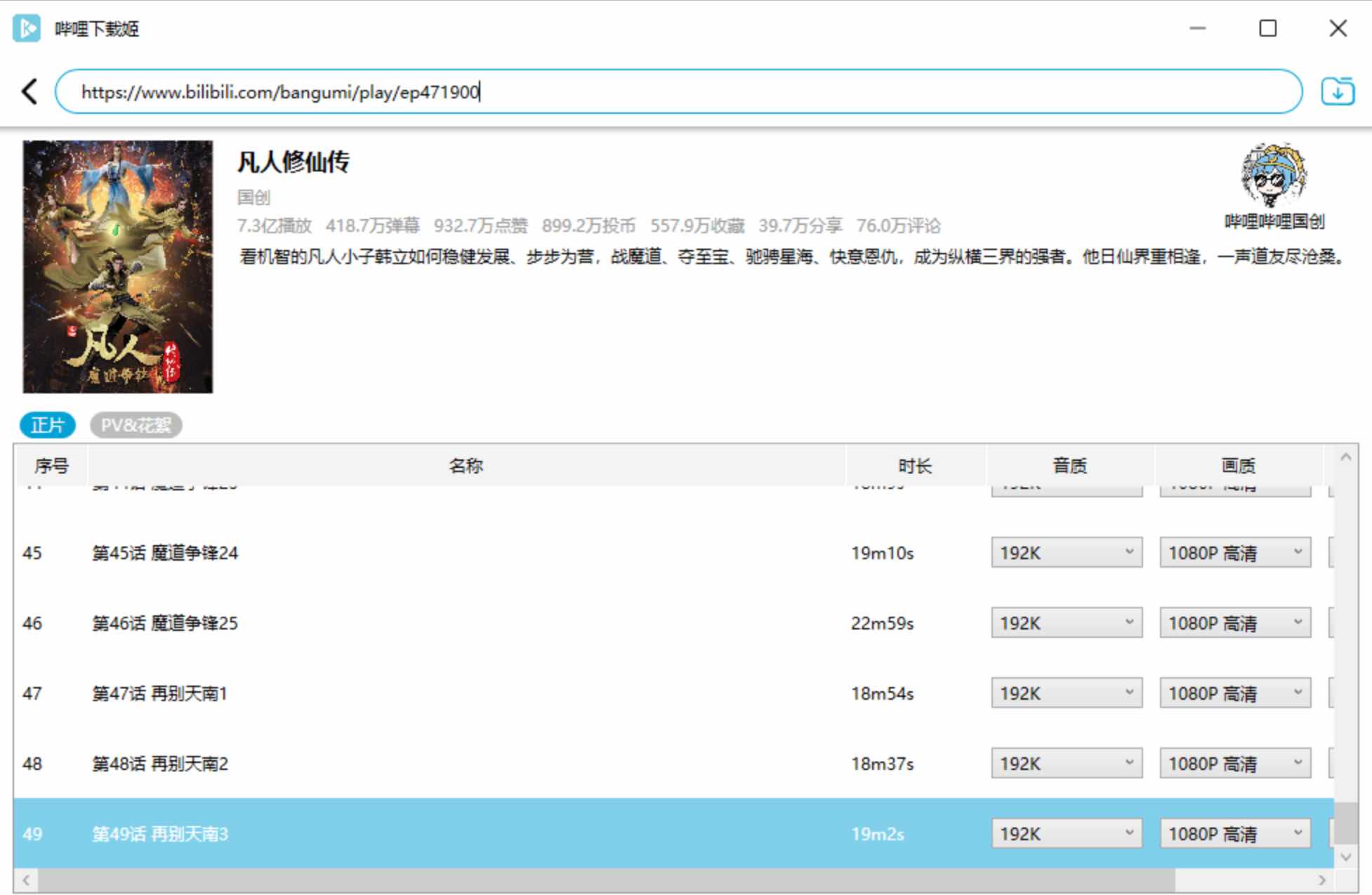Open video quality dropdown for episode 45
1372x895 pixels.
[x=1235, y=552]
